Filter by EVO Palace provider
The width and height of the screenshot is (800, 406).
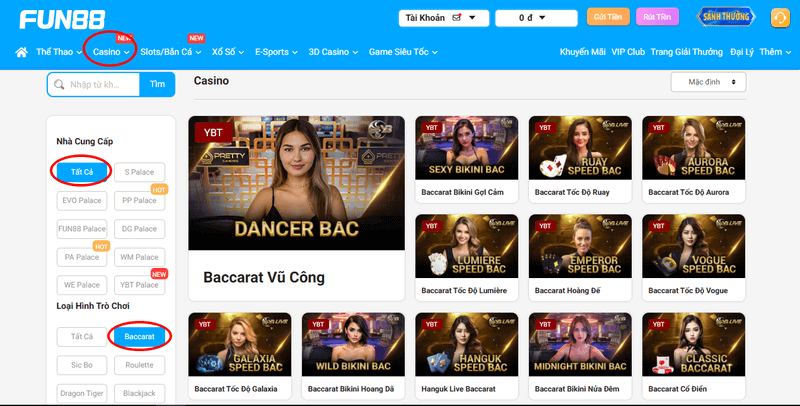click(82, 200)
